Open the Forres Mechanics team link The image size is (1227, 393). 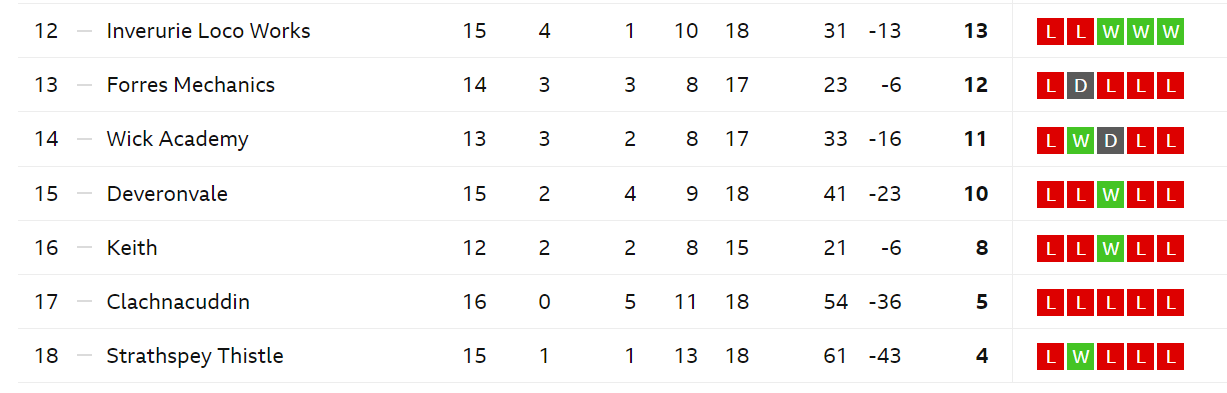[x=191, y=85]
